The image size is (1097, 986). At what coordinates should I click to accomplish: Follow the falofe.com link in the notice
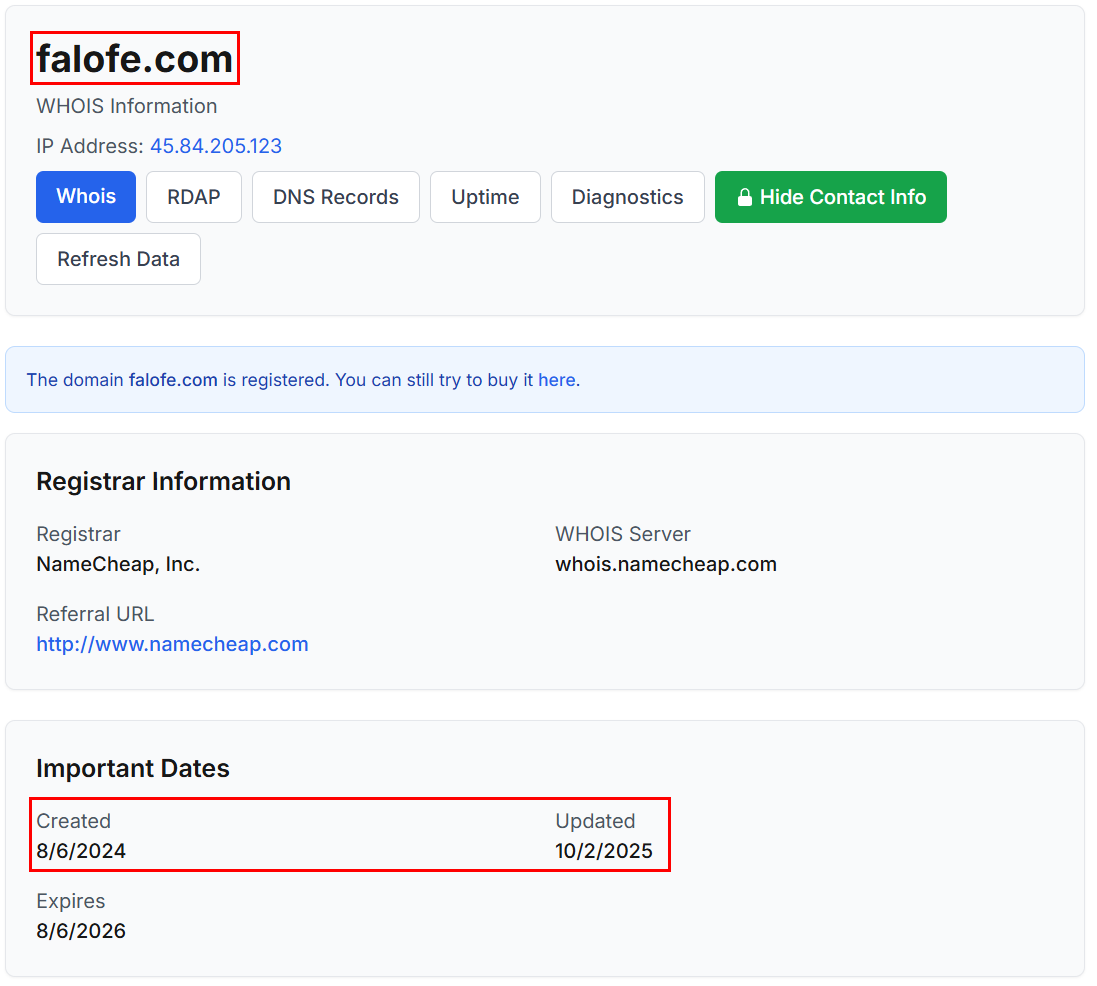coord(172,380)
